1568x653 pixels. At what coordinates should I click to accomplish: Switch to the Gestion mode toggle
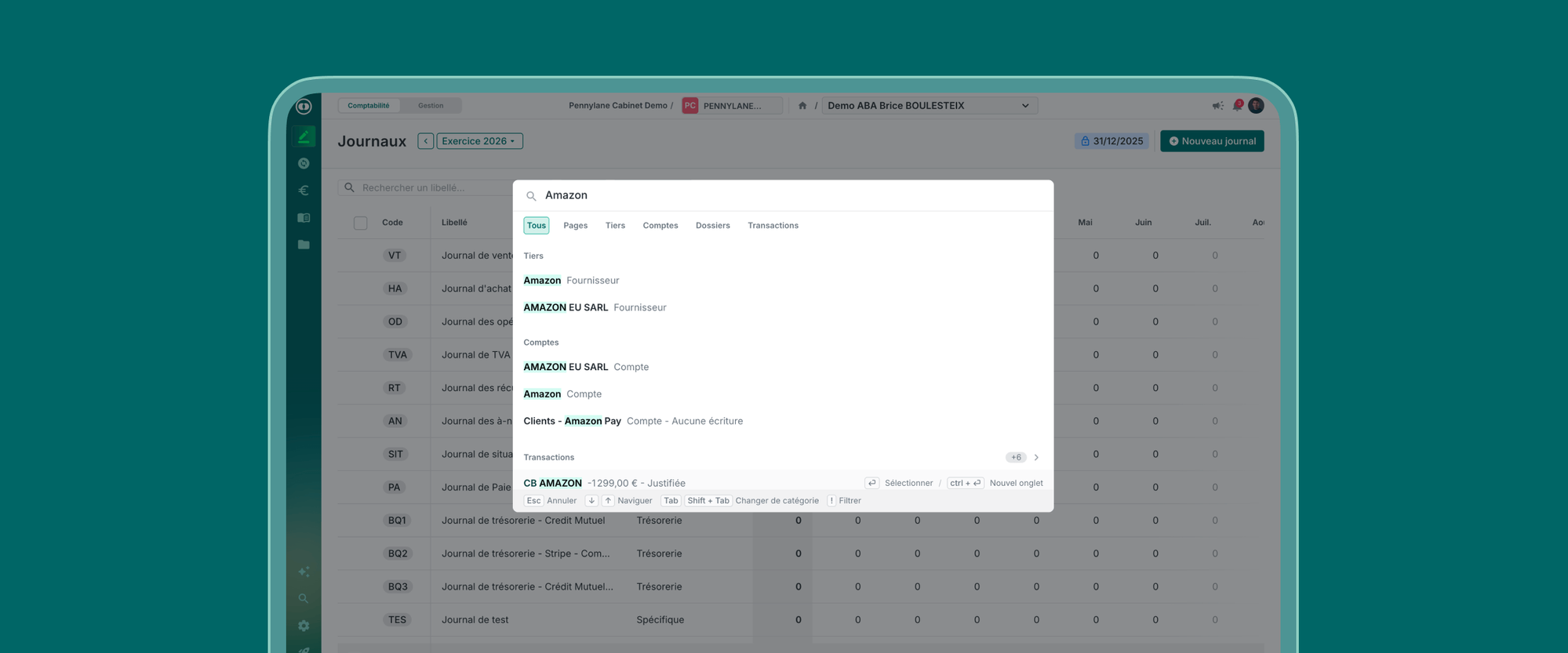click(x=430, y=106)
